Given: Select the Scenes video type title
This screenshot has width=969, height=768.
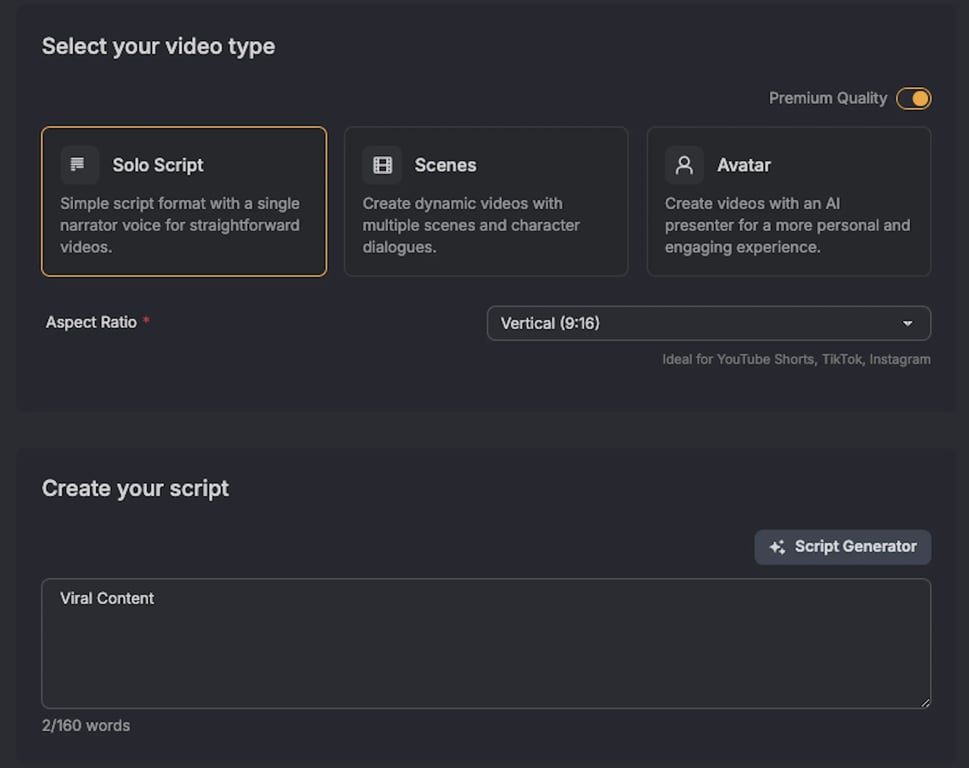Looking at the screenshot, I should (x=445, y=165).
